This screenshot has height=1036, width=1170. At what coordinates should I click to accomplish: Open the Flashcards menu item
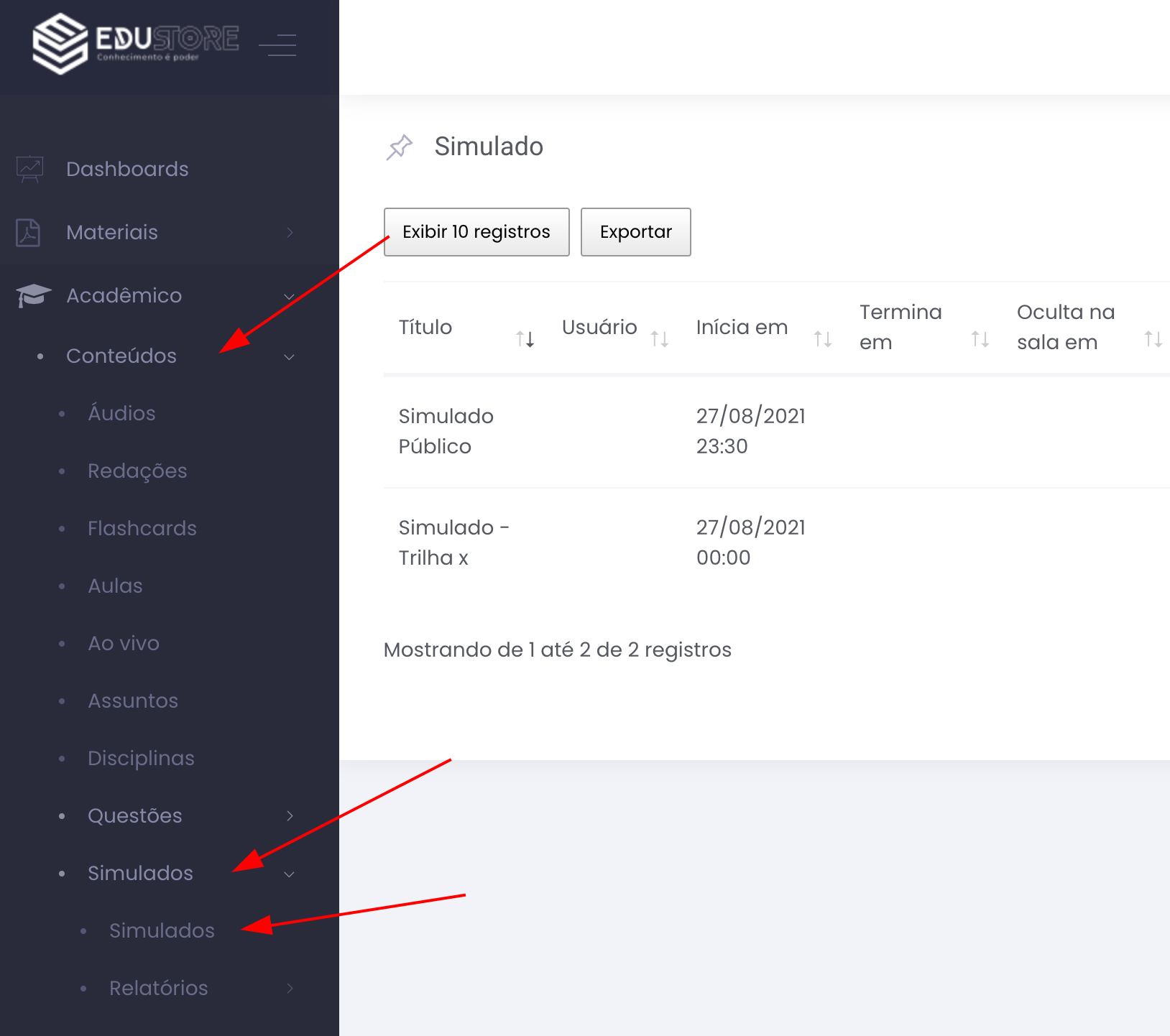[x=142, y=528]
